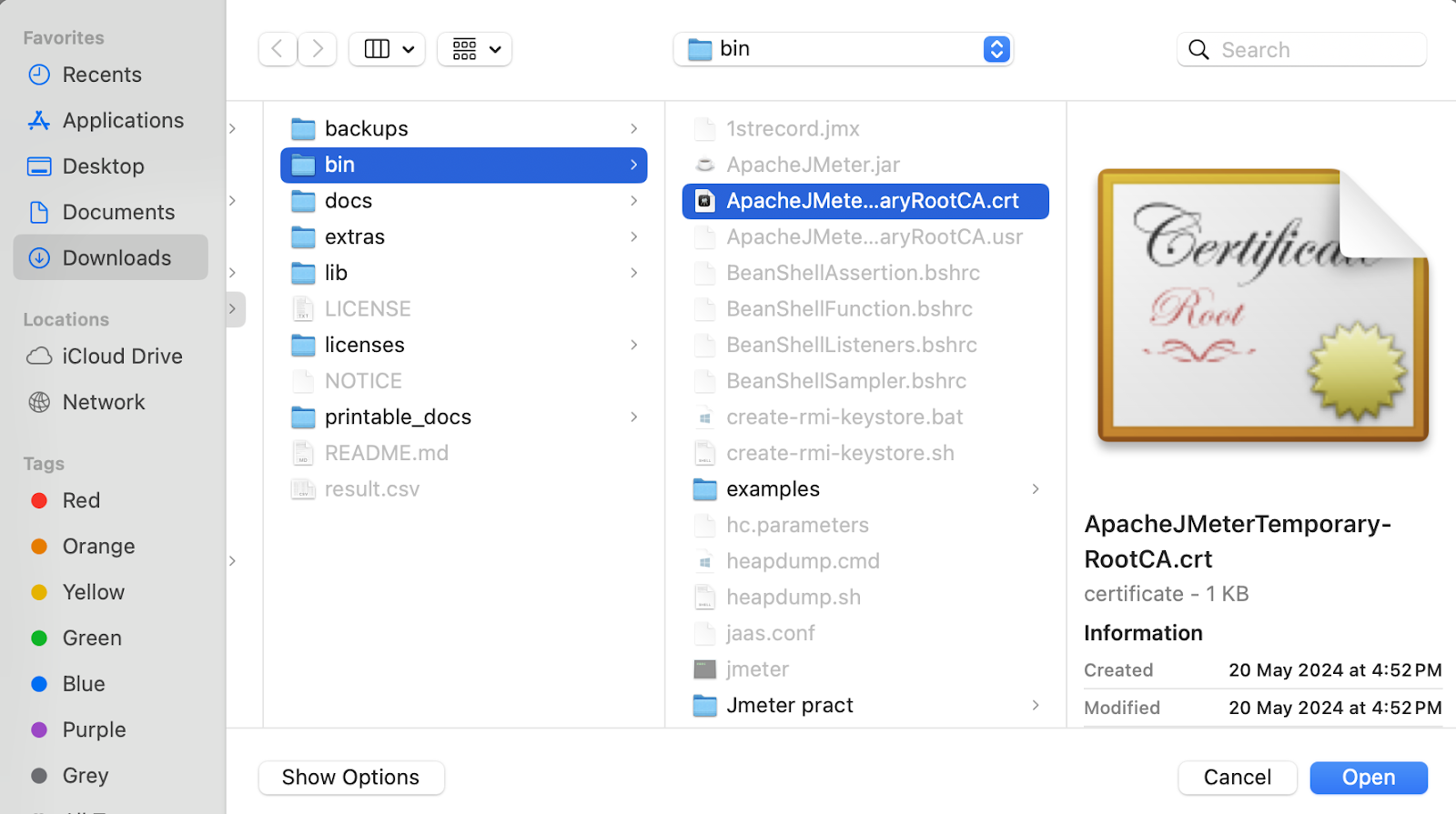Expand licenses folder chevron
Viewport: 1456px width, 814px height.
pyautogui.click(x=633, y=345)
